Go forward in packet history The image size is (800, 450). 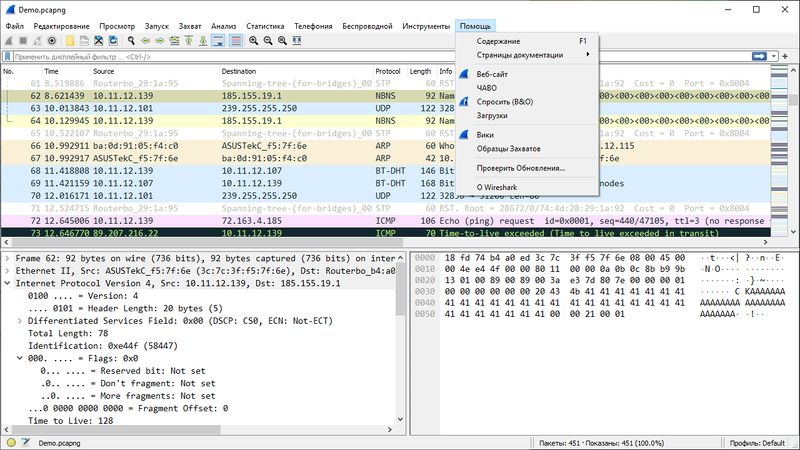click(160, 41)
